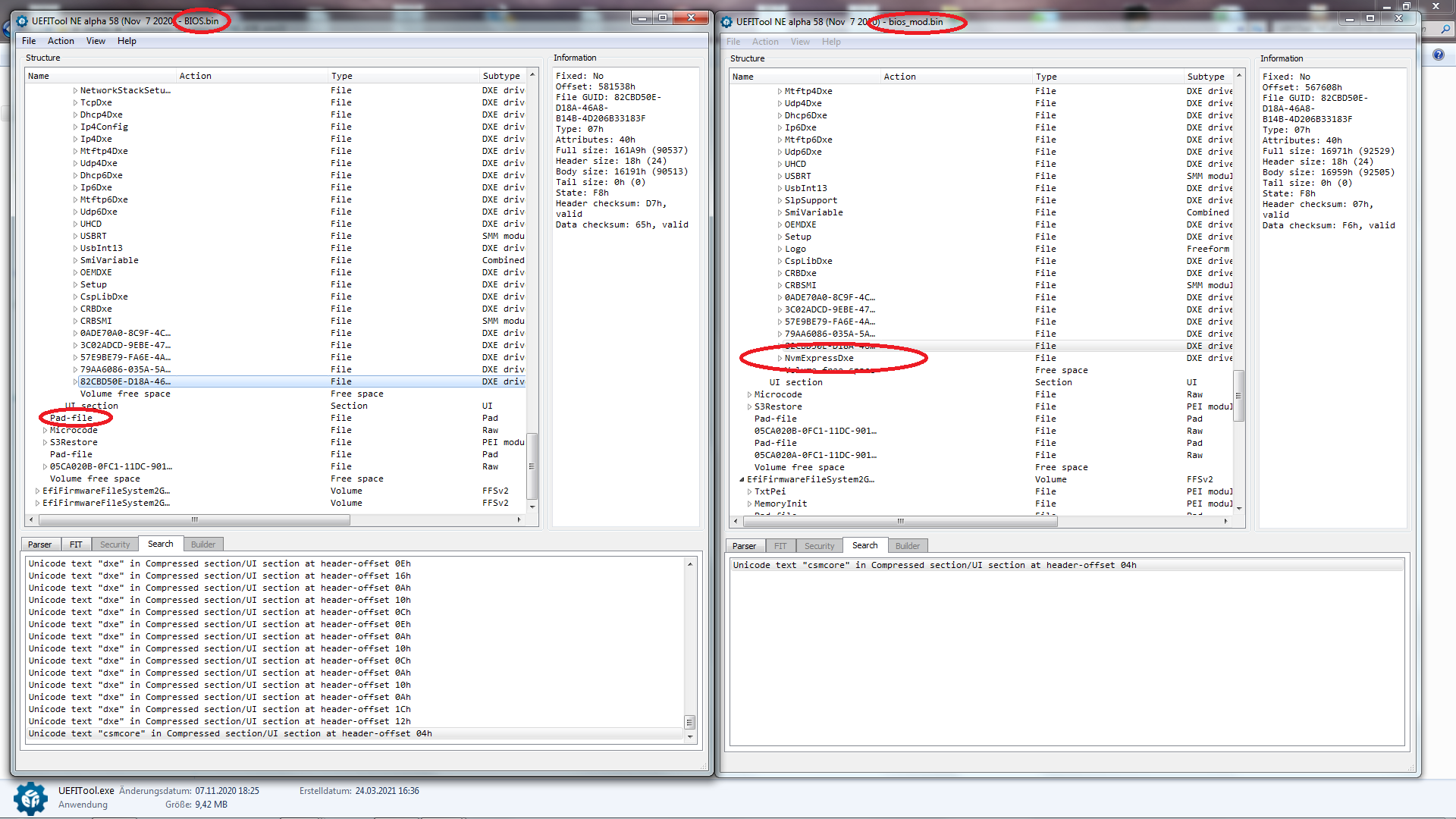
Task: Expand TxtPei node in bios_mod.bin tree
Action: (x=749, y=492)
